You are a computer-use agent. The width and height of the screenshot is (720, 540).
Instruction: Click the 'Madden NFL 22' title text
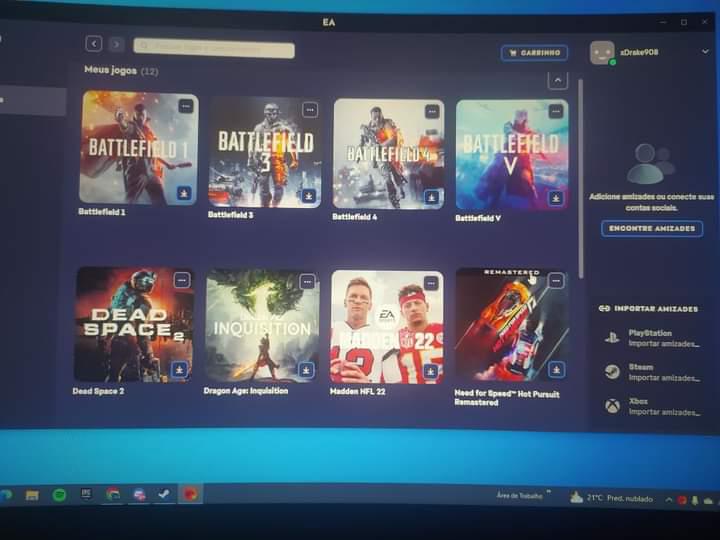tap(357, 392)
